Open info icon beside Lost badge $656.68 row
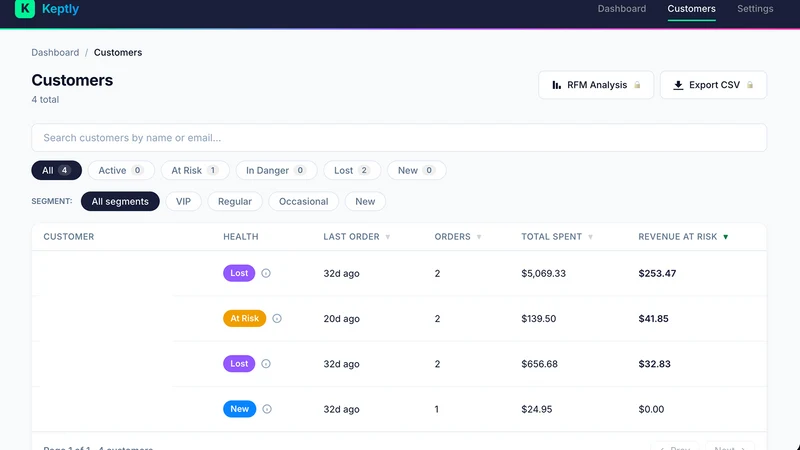This screenshot has height=450, width=800. 266,364
